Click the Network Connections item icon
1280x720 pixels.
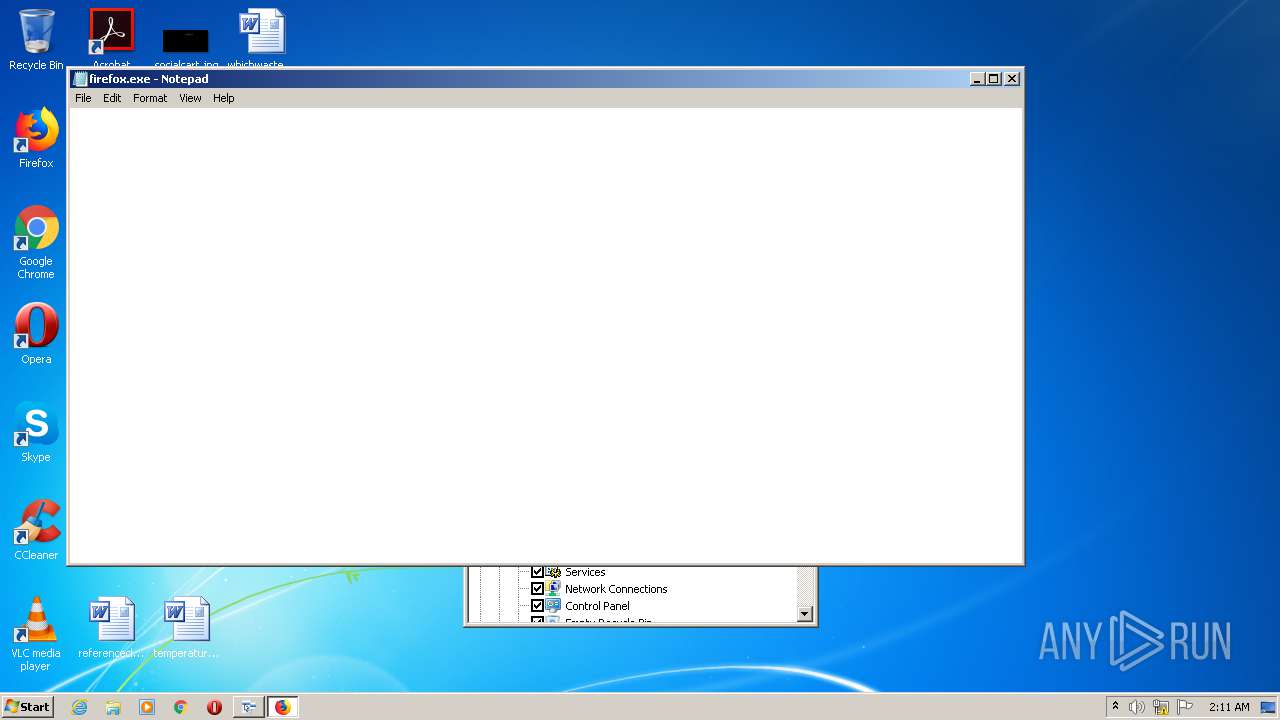point(553,589)
